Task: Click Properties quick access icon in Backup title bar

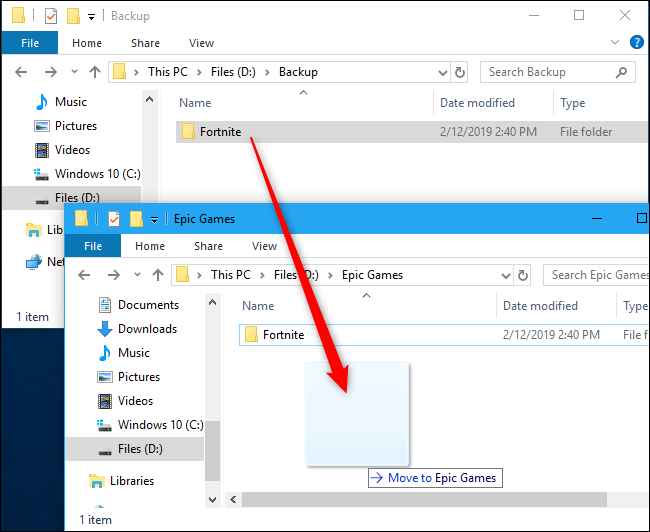Action: click(x=51, y=16)
